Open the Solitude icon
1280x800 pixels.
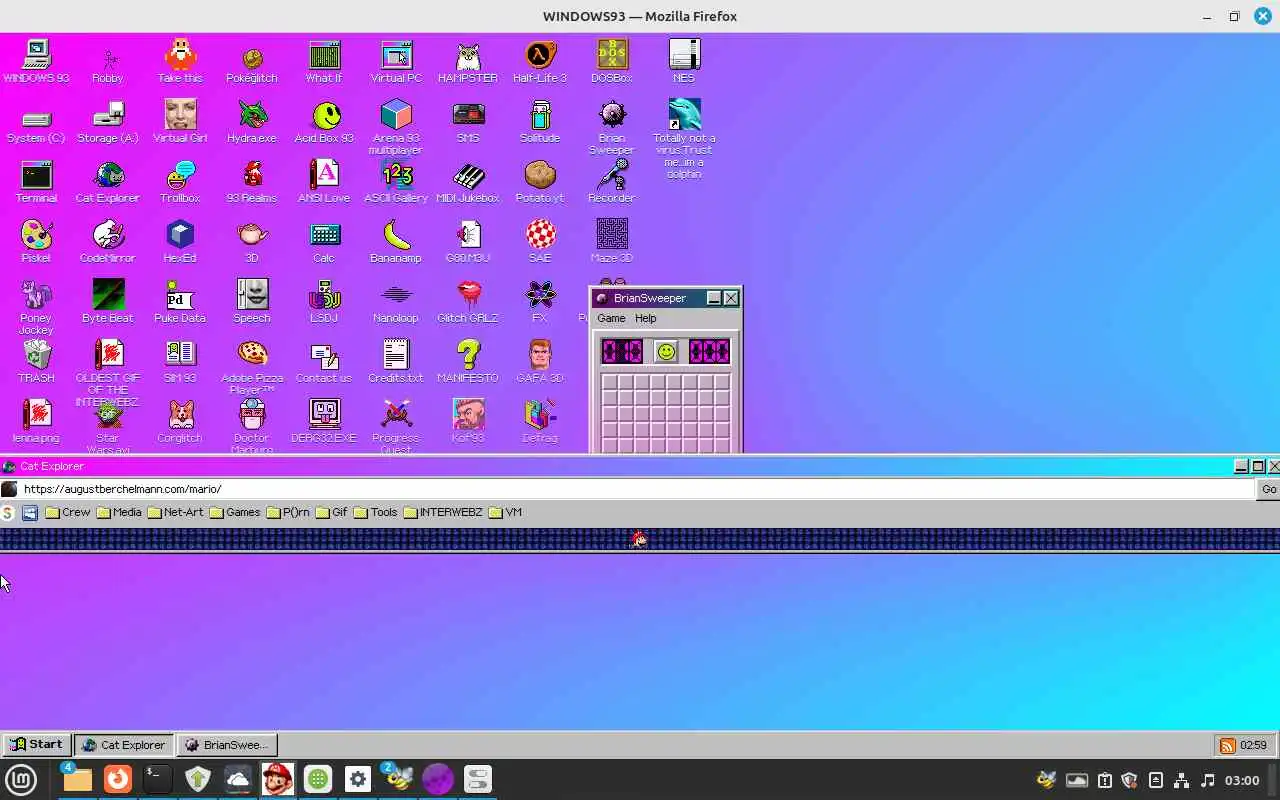point(540,122)
